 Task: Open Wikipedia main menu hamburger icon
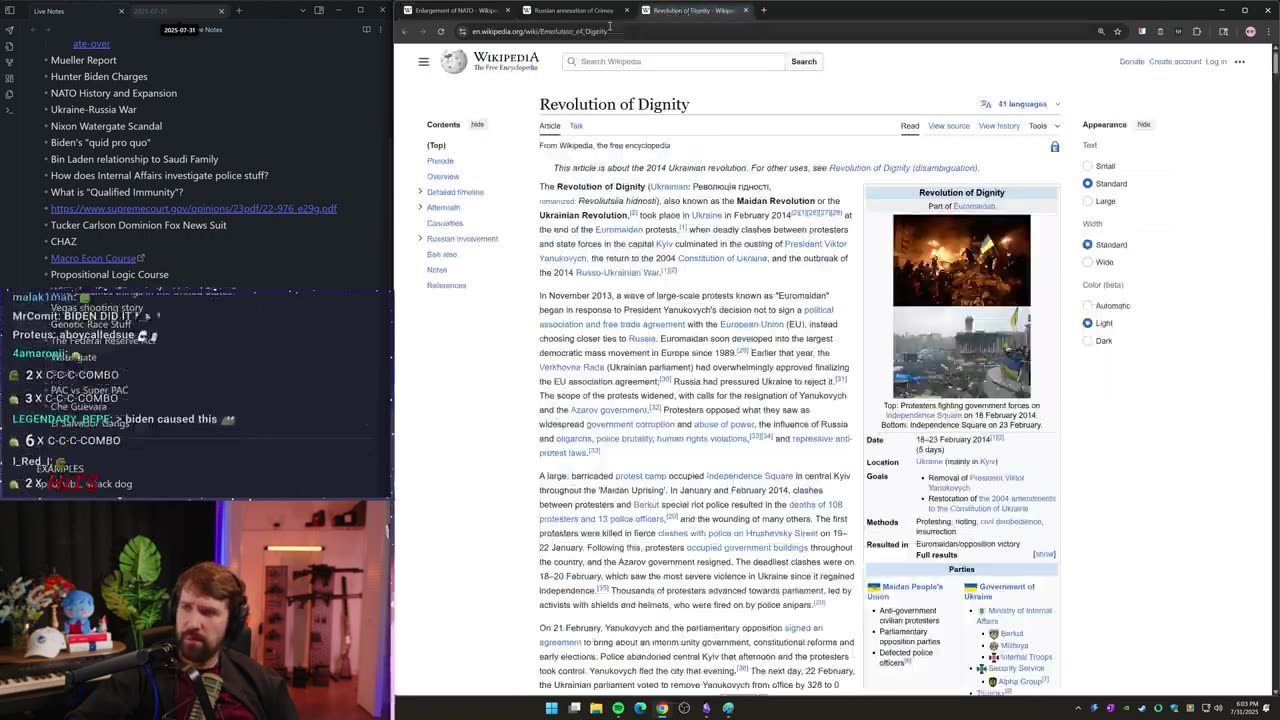coord(423,62)
